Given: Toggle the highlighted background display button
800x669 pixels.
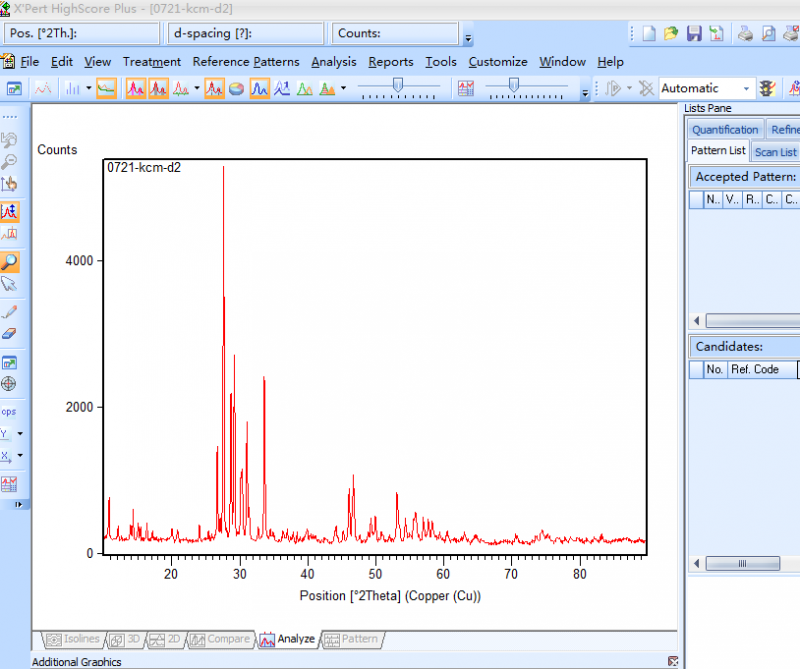Looking at the screenshot, I should (106, 88).
